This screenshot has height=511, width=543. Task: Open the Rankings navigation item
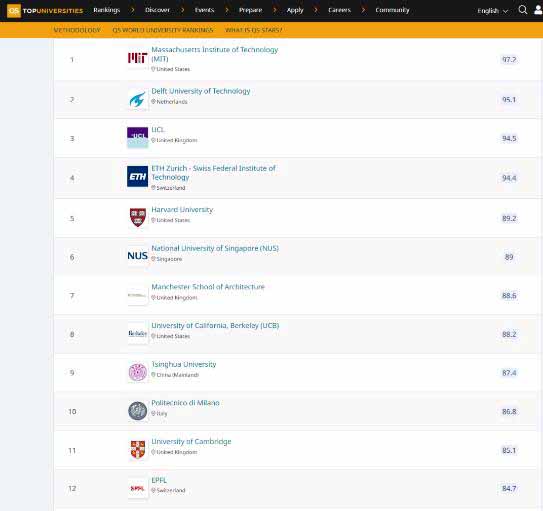point(107,10)
